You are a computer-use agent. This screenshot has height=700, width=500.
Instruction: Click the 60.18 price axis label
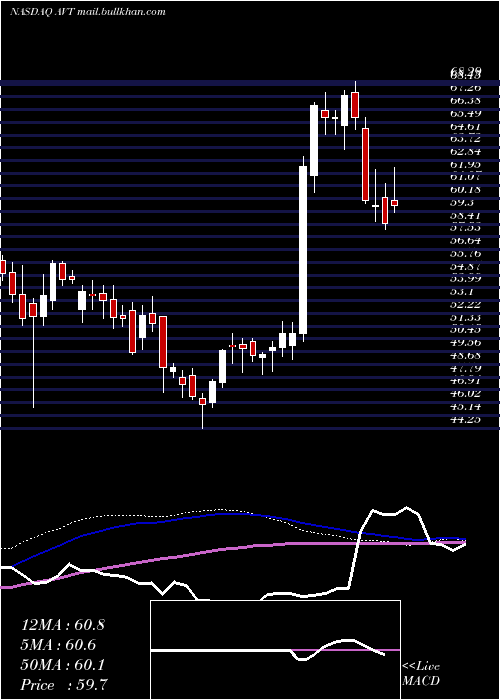(466, 190)
